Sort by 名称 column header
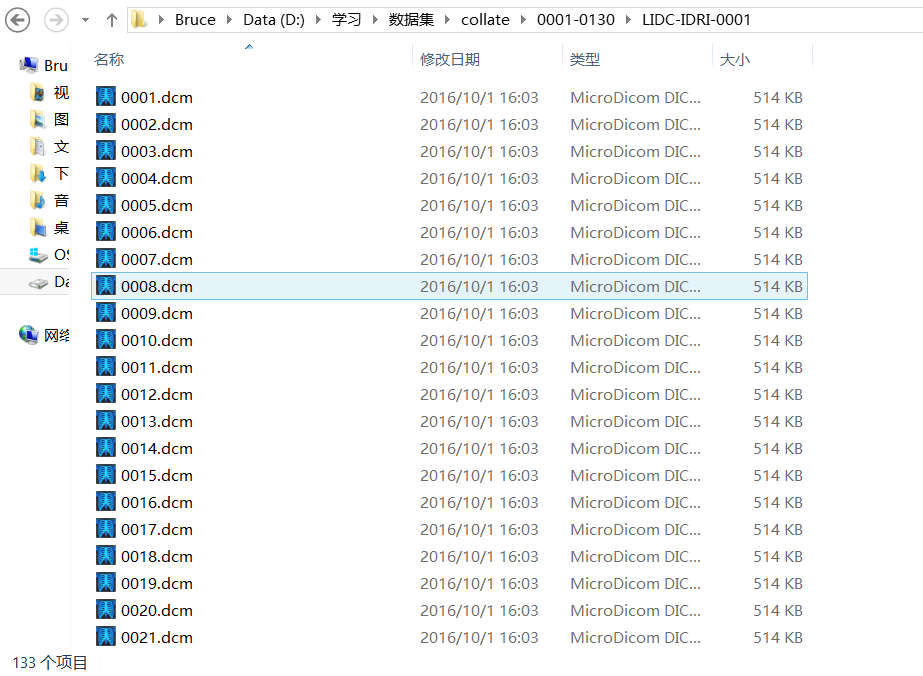Viewport: 923px width, 676px height. pyautogui.click(x=109, y=59)
